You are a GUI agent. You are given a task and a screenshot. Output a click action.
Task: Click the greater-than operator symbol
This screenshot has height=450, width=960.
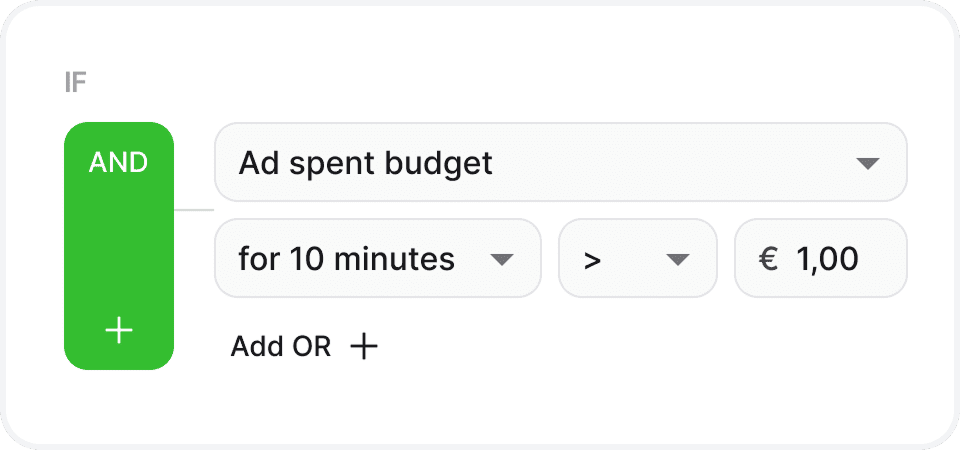tap(593, 261)
